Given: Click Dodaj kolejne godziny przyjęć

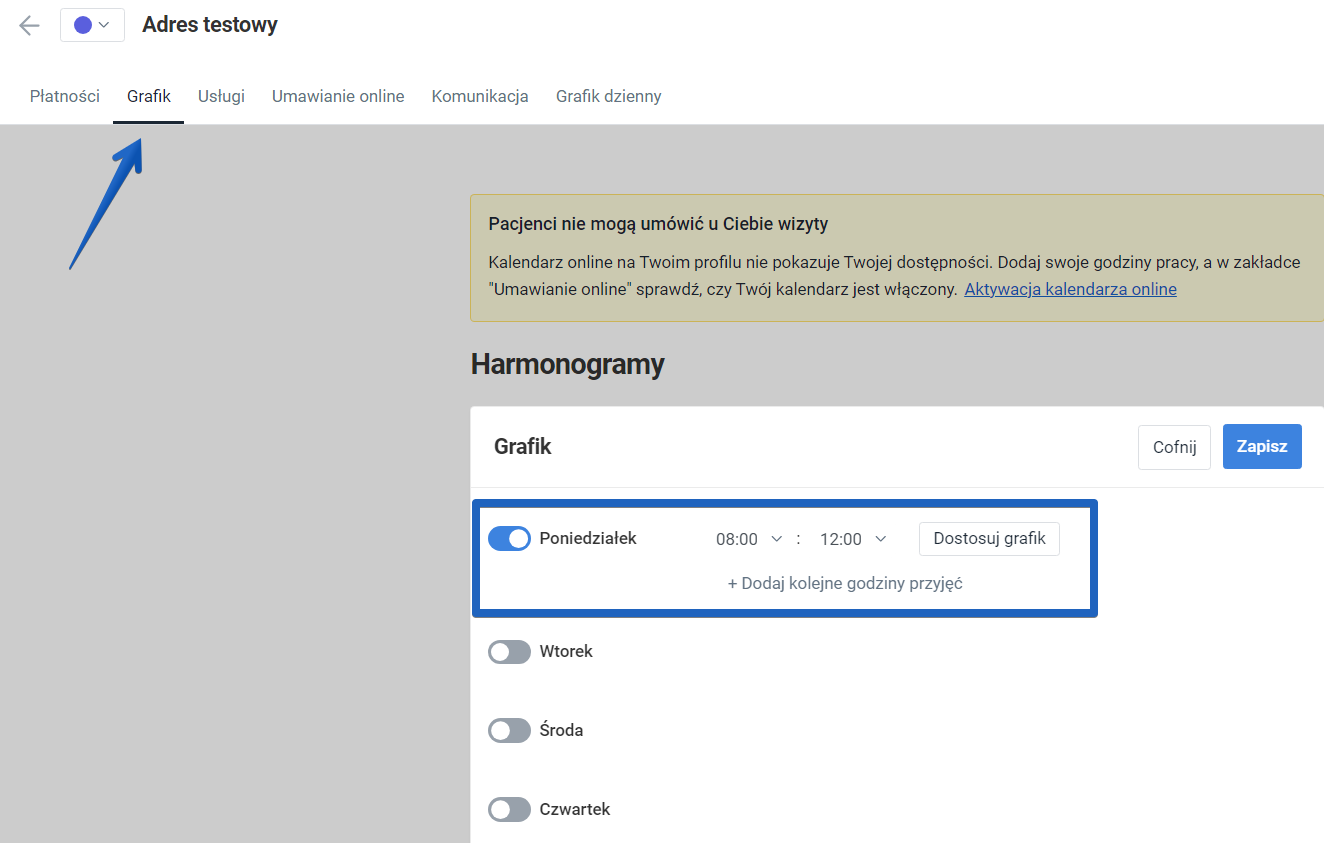Looking at the screenshot, I should coord(844,582).
